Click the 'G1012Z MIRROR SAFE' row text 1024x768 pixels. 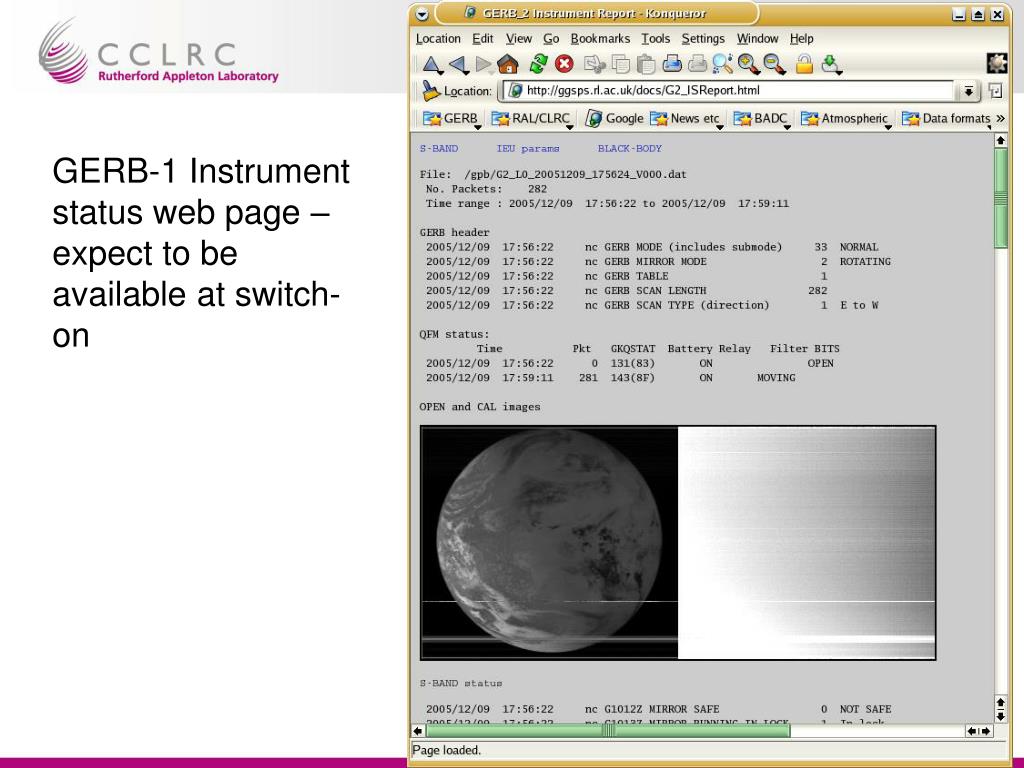pyautogui.click(x=662, y=709)
